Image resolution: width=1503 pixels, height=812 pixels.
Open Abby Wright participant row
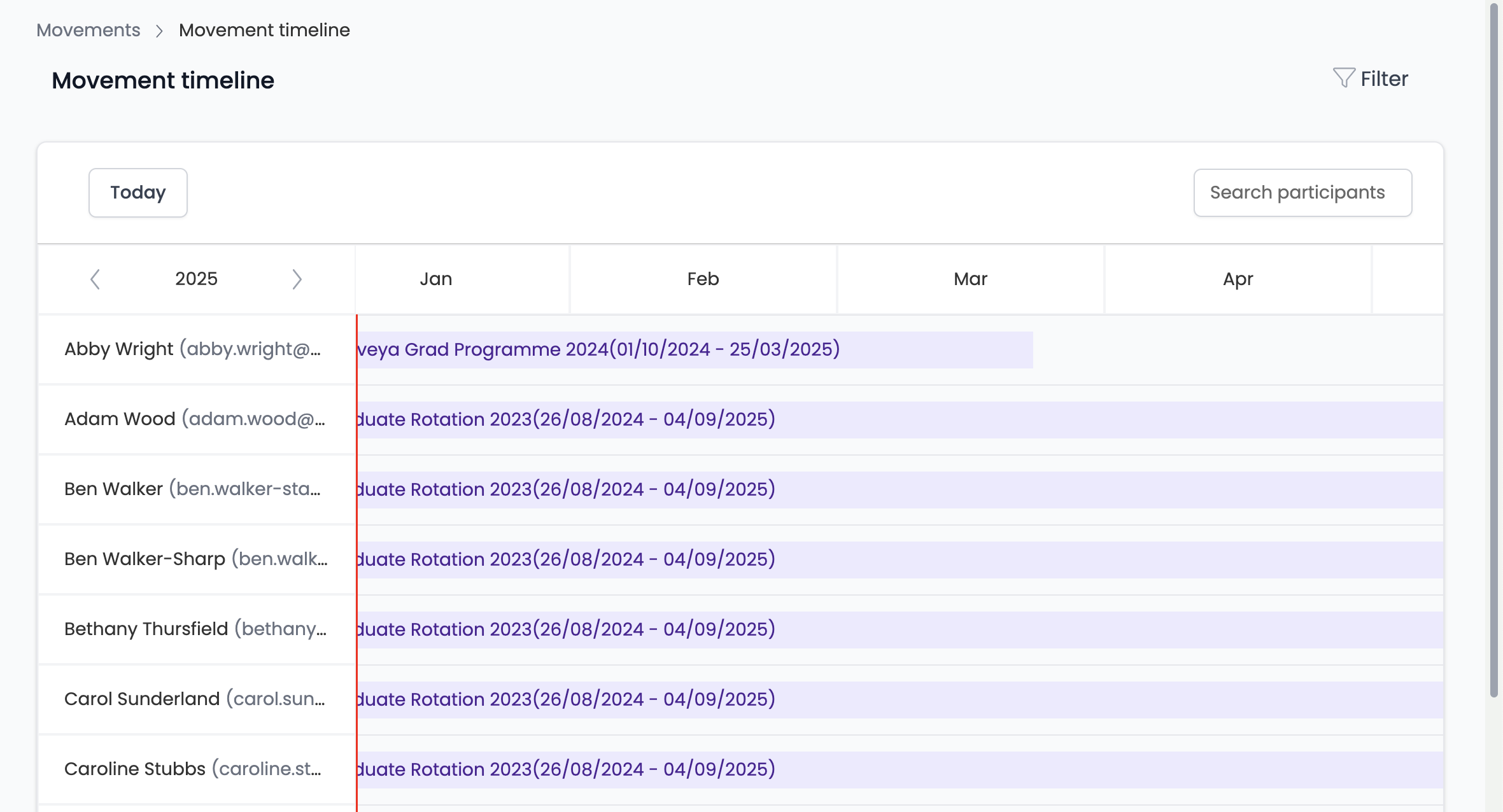click(196, 349)
